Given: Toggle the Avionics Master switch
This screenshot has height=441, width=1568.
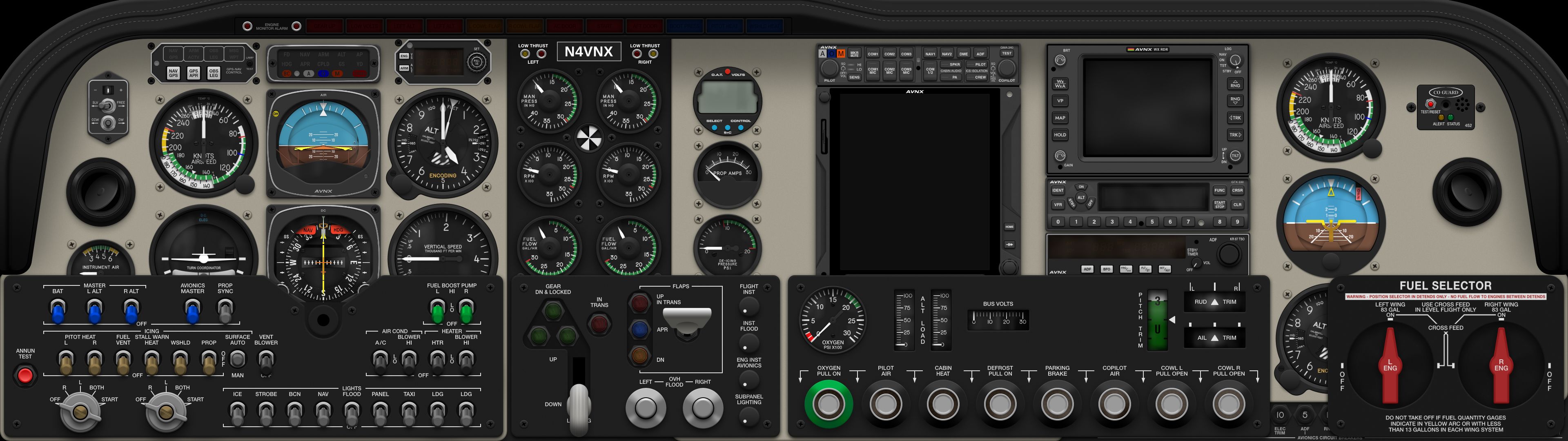Looking at the screenshot, I should (x=192, y=312).
